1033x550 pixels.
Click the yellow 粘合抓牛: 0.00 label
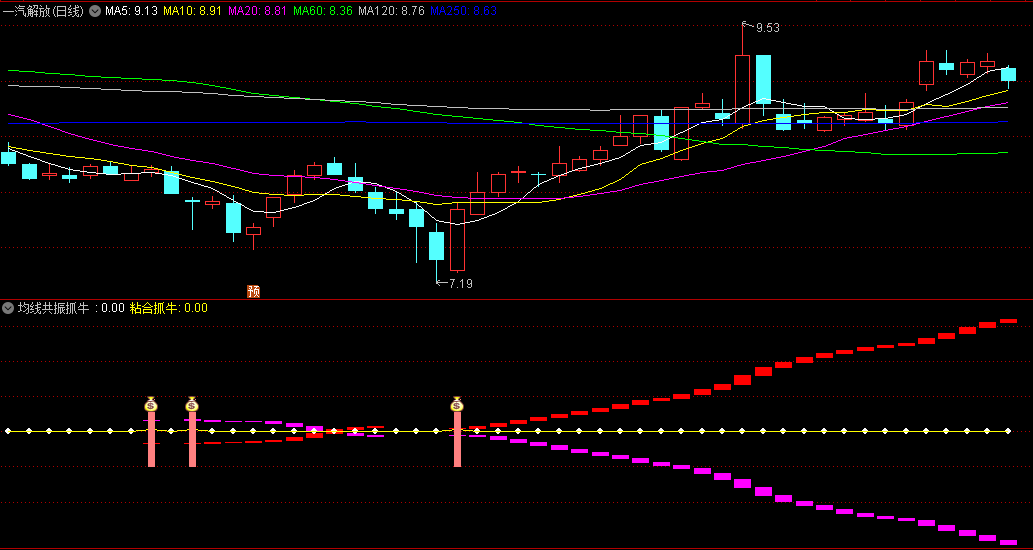169,308
